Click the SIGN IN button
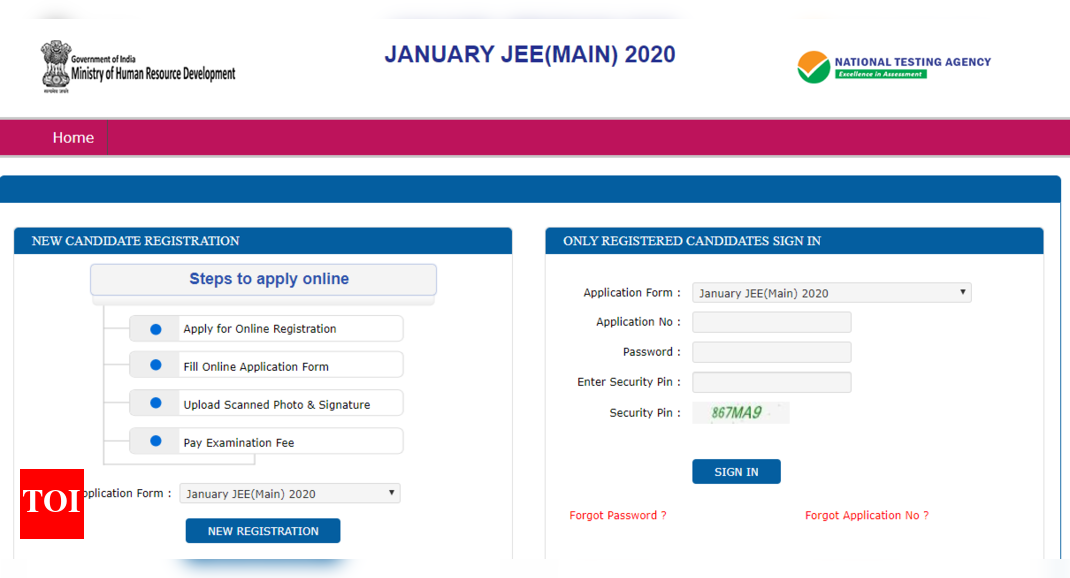This screenshot has height=578, width=1070. click(736, 472)
